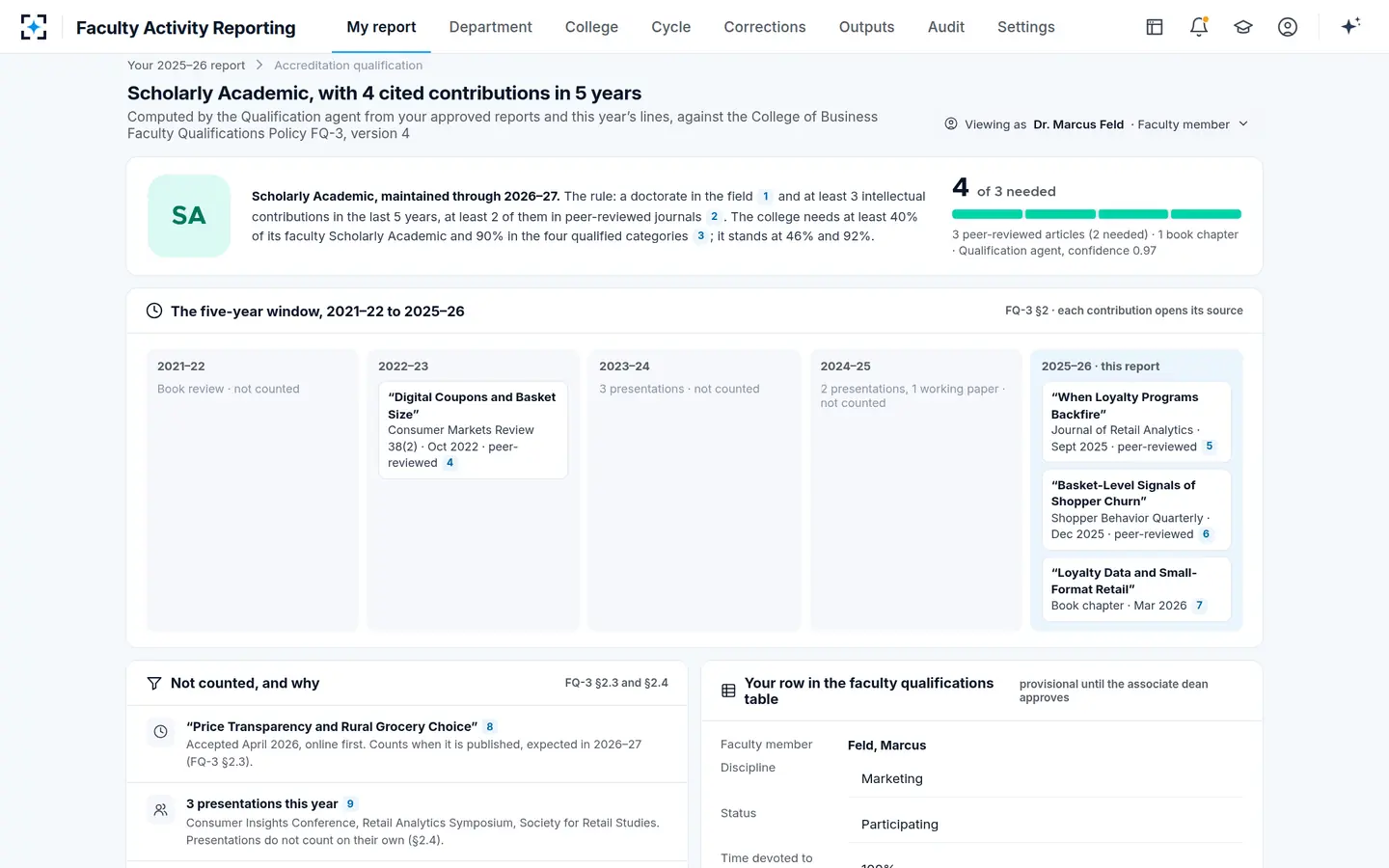Go back to Your 2025–26 report breadcrumb

[x=186, y=66]
